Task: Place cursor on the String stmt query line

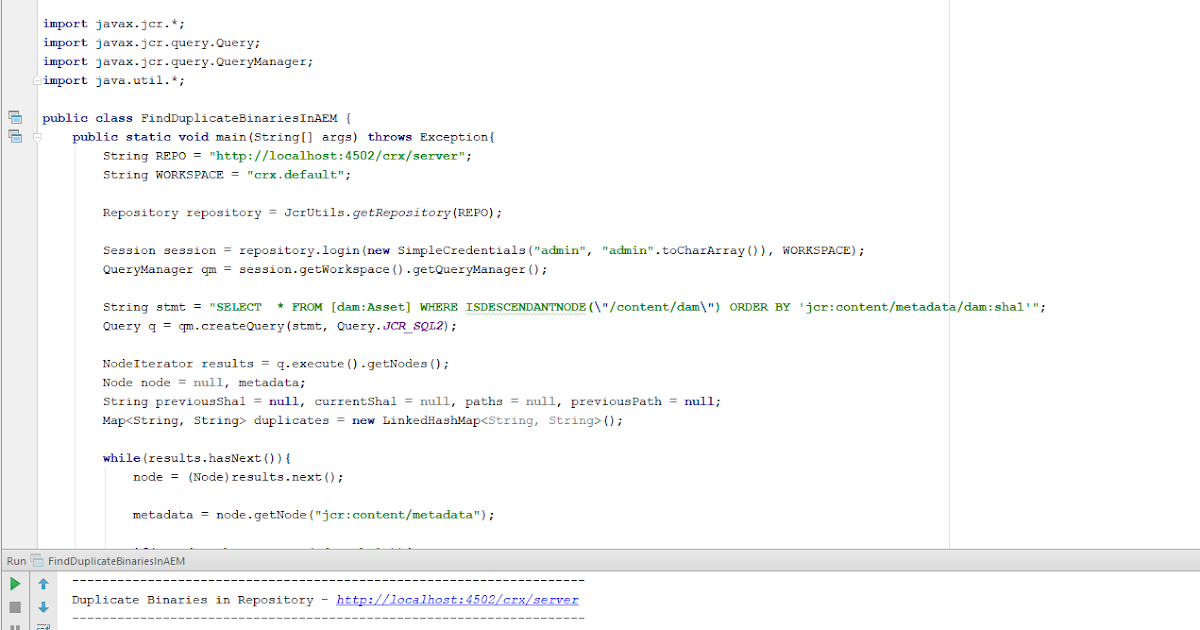Action: [400, 306]
